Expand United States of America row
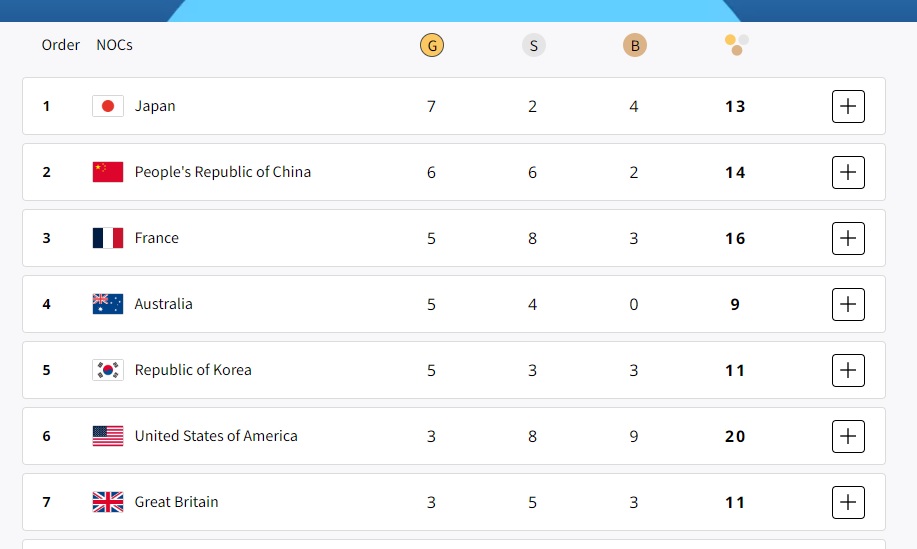Viewport: 917px width, 549px height. (848, 436)
